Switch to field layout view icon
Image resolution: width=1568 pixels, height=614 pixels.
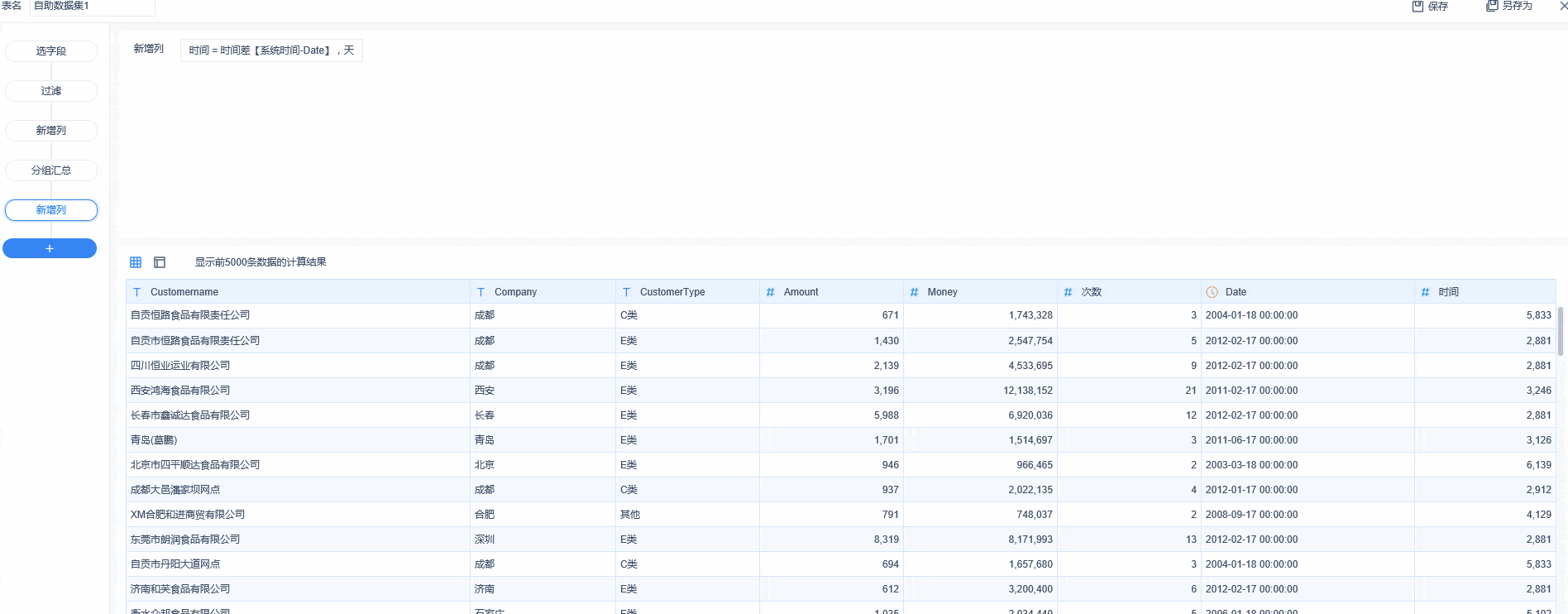(x=160, y=262)
